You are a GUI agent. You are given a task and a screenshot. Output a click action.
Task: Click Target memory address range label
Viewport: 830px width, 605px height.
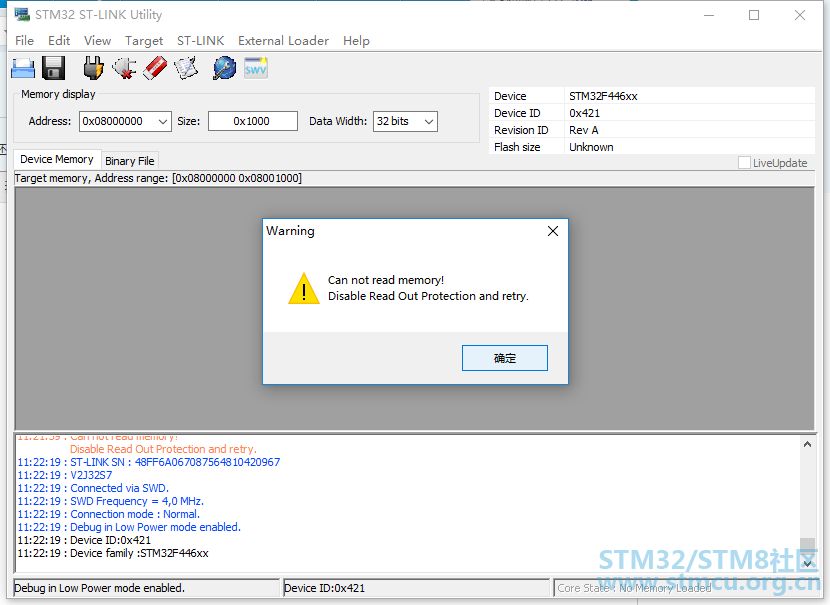click(x=158, y=178)
